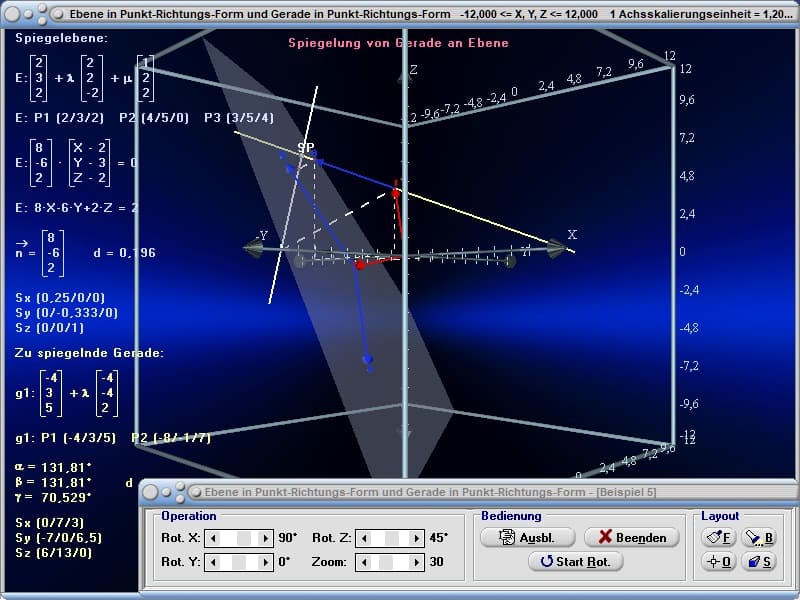Screen dimensions: 800x600
Task: Open layout option O with crosshair icon
Action: 718,561
